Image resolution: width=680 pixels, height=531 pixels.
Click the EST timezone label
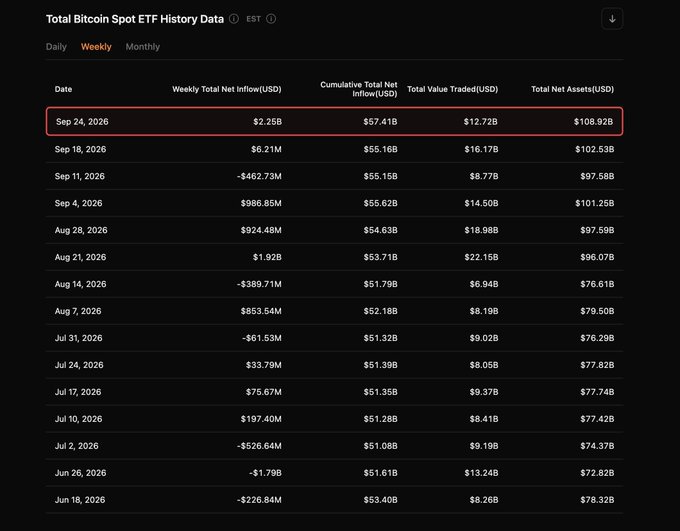(x=254, y=19)
